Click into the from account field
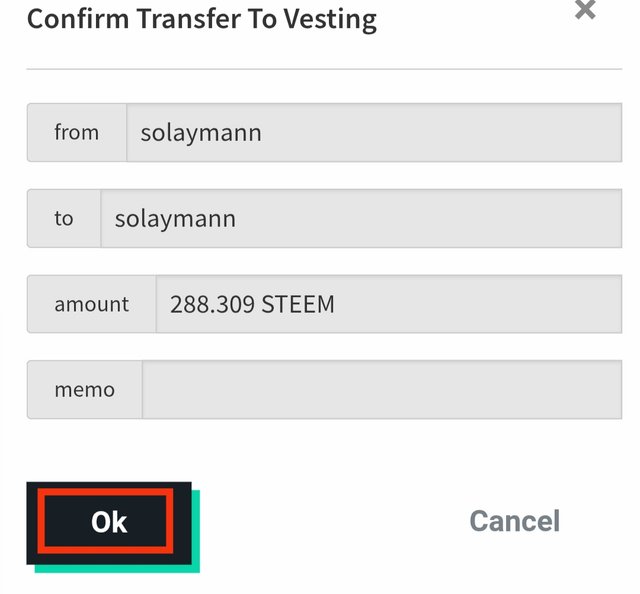Screen dimensions: 640x594 point(373,132)
